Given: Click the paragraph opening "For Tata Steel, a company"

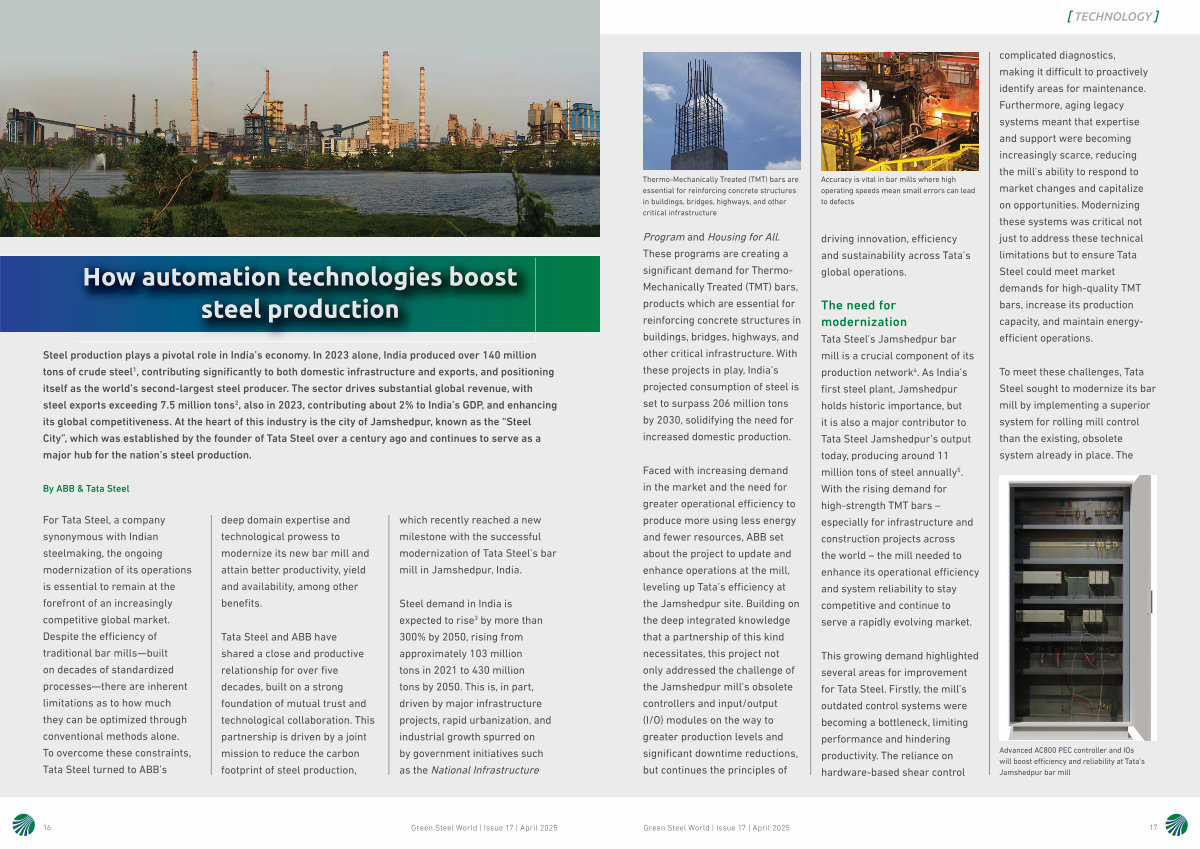Looking at the screenshot, I should (x=104, y=520).
